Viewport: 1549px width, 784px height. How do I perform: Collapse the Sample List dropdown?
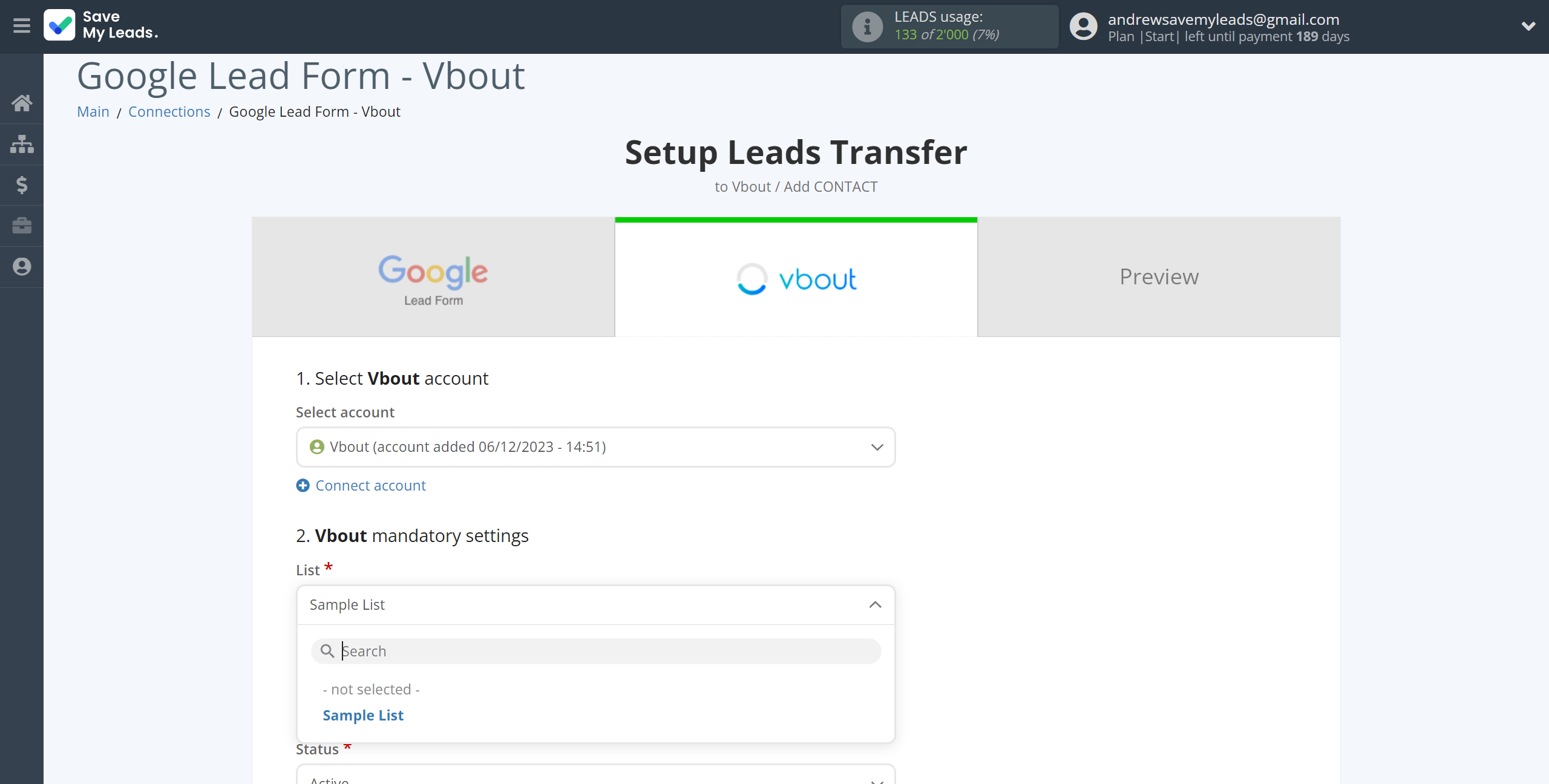875,604
